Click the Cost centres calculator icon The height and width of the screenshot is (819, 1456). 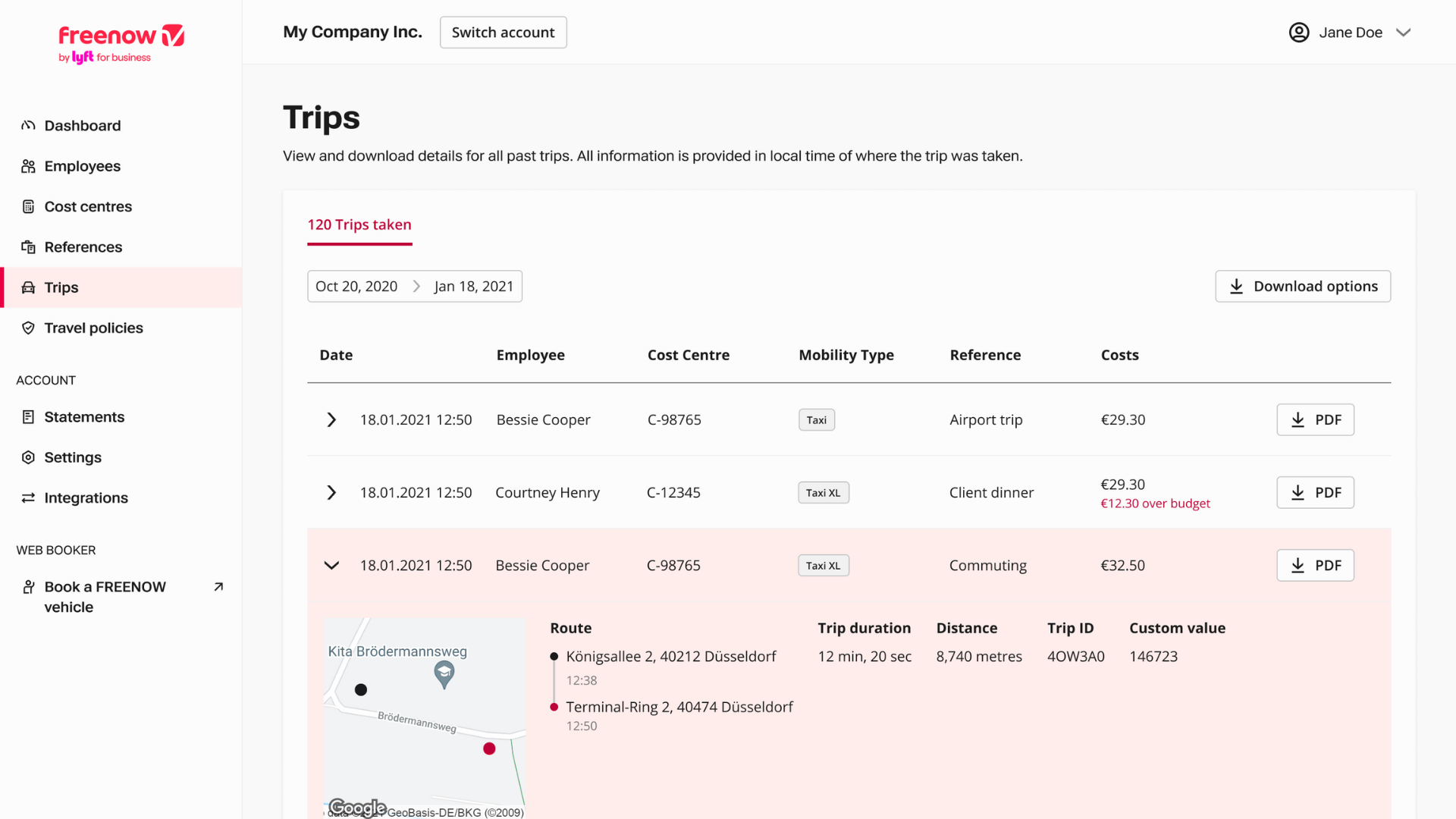point(28,206)
